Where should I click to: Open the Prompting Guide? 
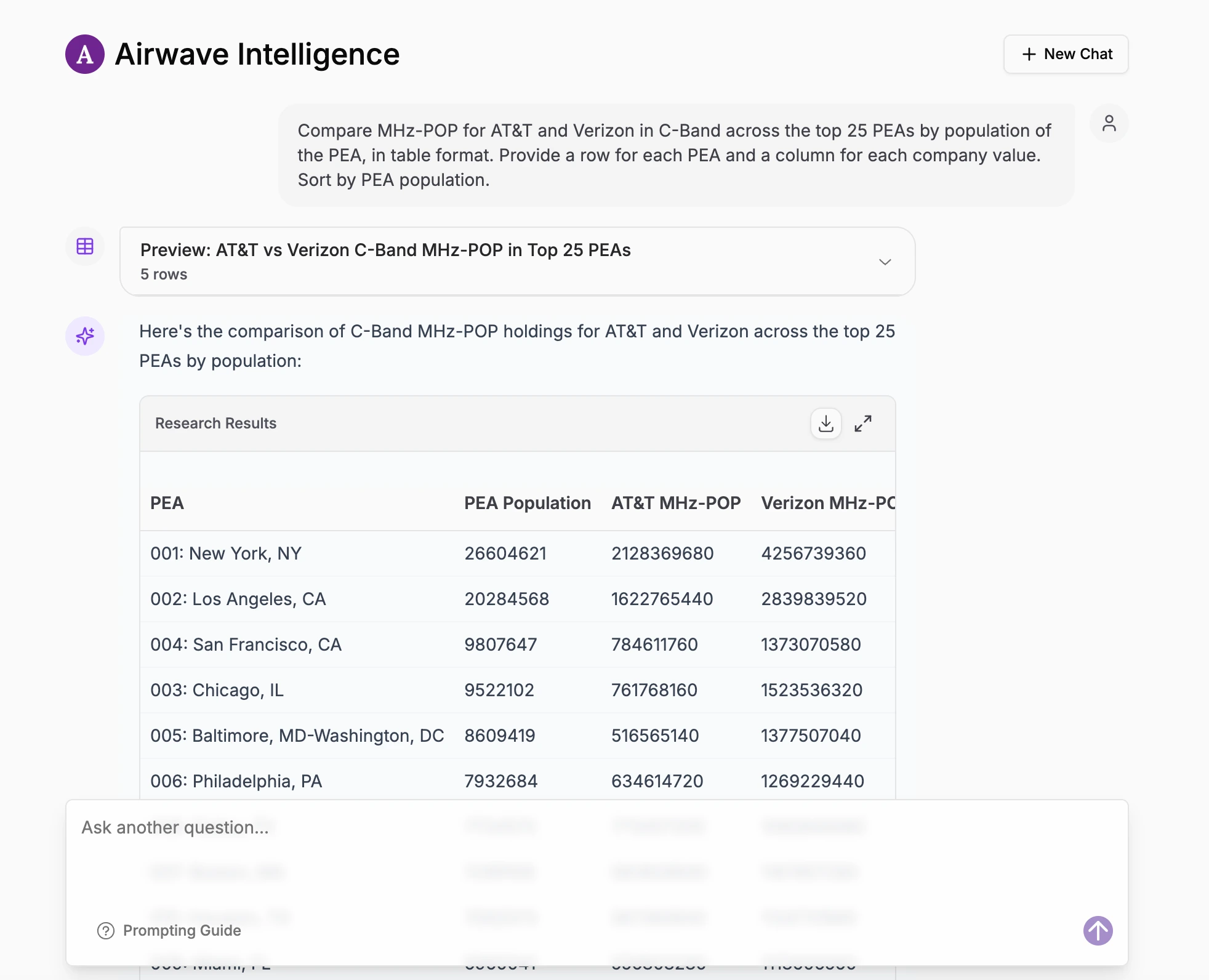182,931
